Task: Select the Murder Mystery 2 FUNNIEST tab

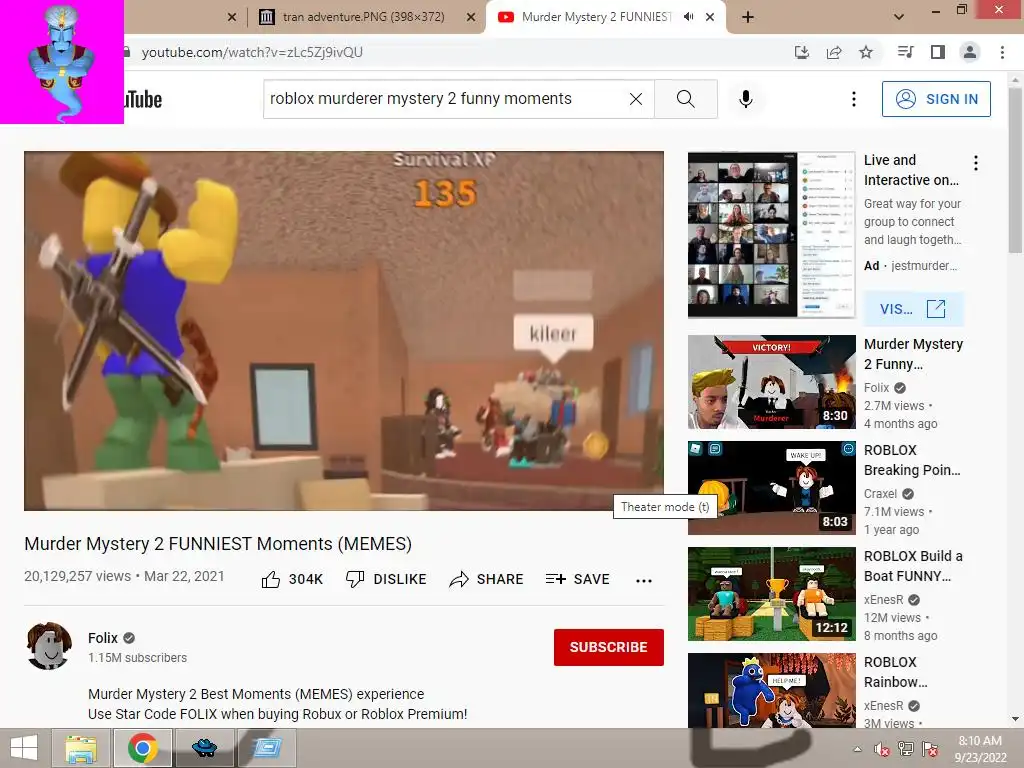Action: click(596, 17)
